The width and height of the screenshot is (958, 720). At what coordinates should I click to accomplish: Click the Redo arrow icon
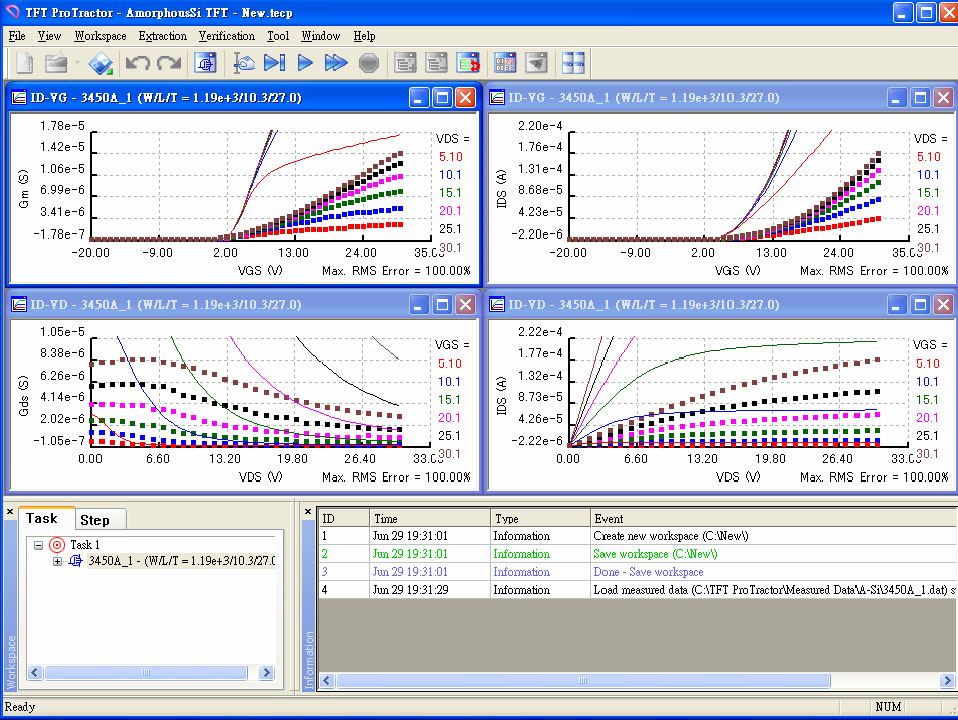168,63
